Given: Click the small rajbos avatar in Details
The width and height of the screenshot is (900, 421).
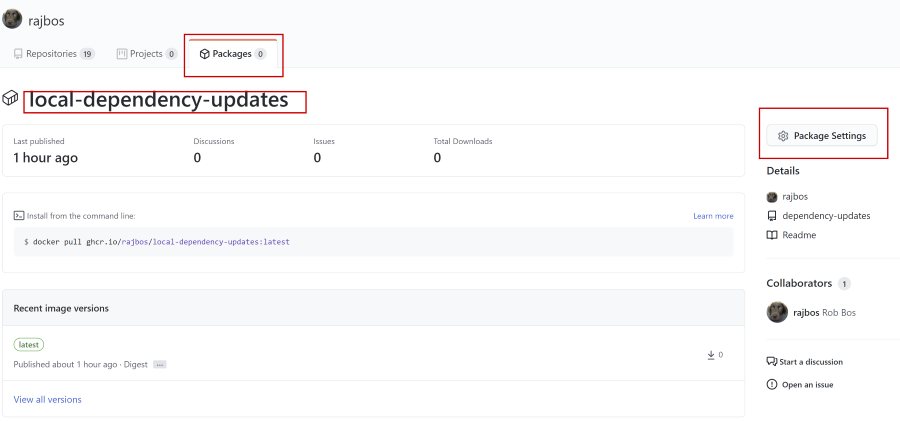Looking at the screenshot, I should pos(771,197).
